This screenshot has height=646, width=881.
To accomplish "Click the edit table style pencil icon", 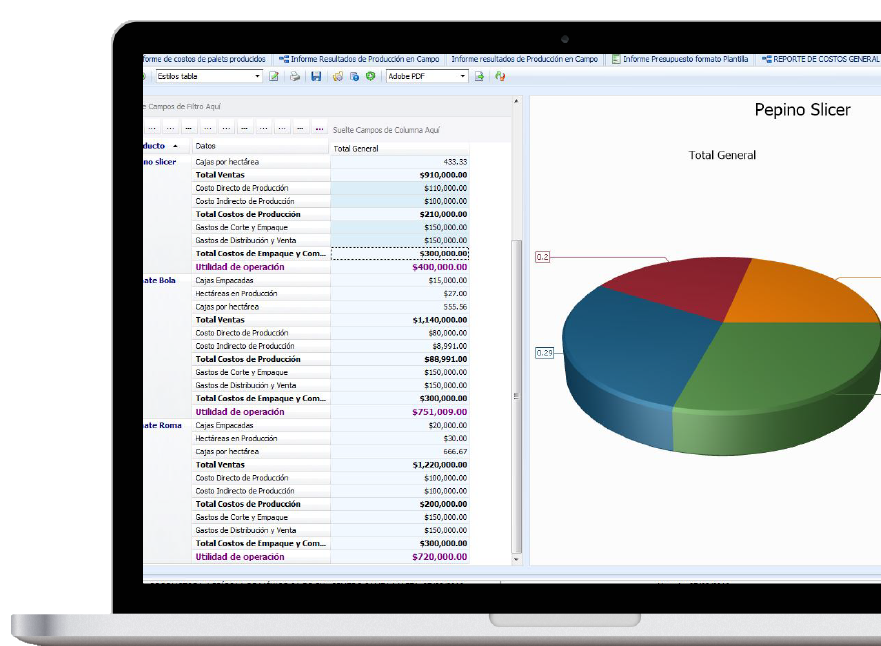I will [274, 76].
